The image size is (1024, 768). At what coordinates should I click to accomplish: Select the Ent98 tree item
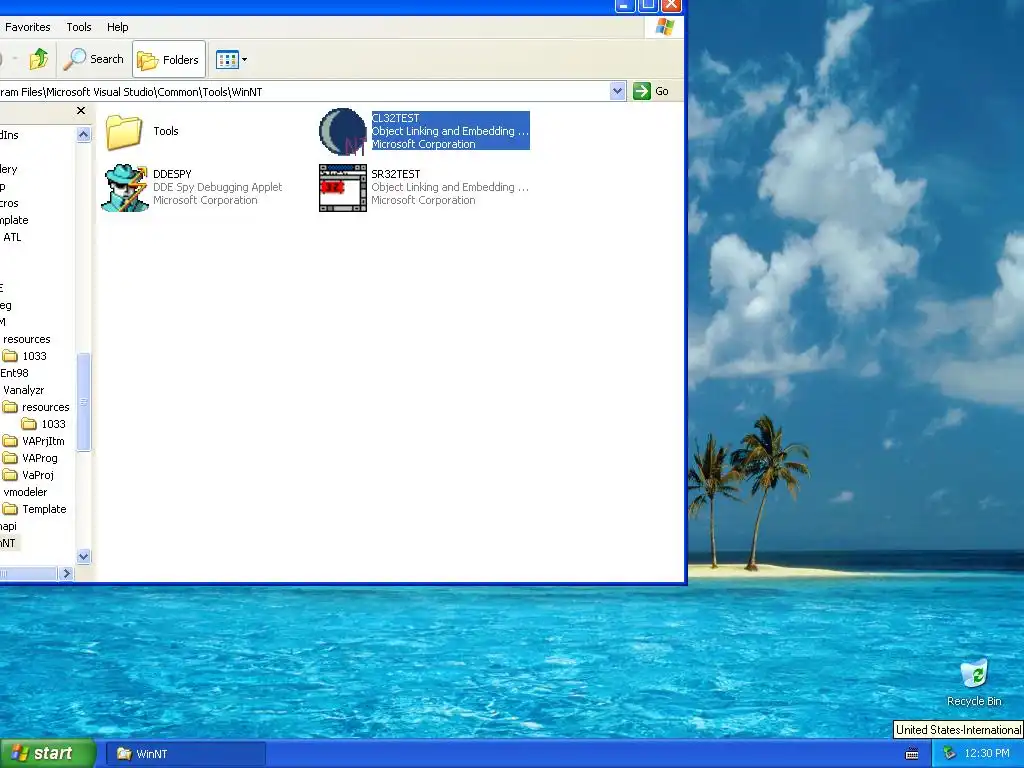coord(14,373)
